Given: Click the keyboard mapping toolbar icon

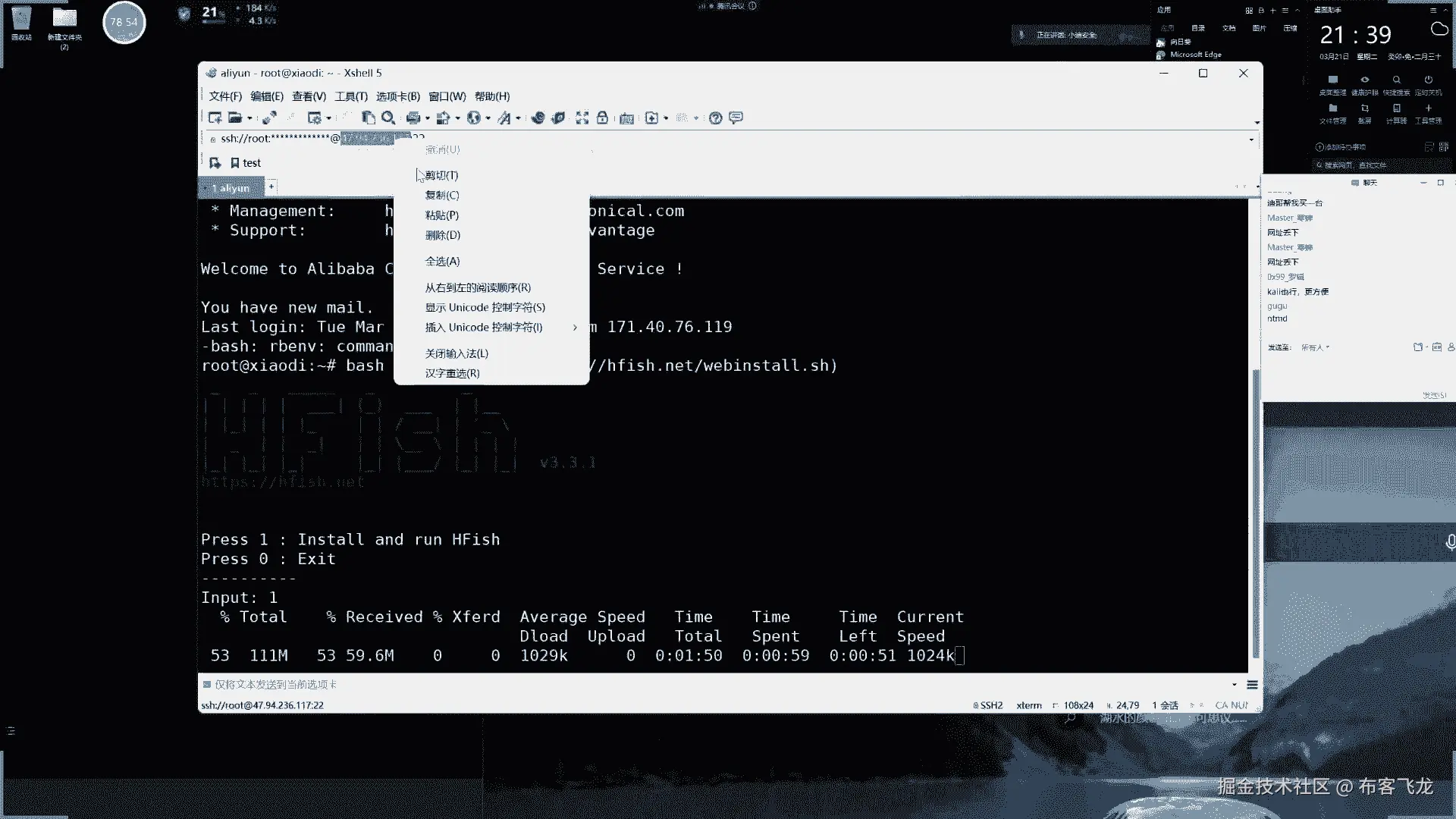Looking at the screenshot, I should [x=626, y=118].
